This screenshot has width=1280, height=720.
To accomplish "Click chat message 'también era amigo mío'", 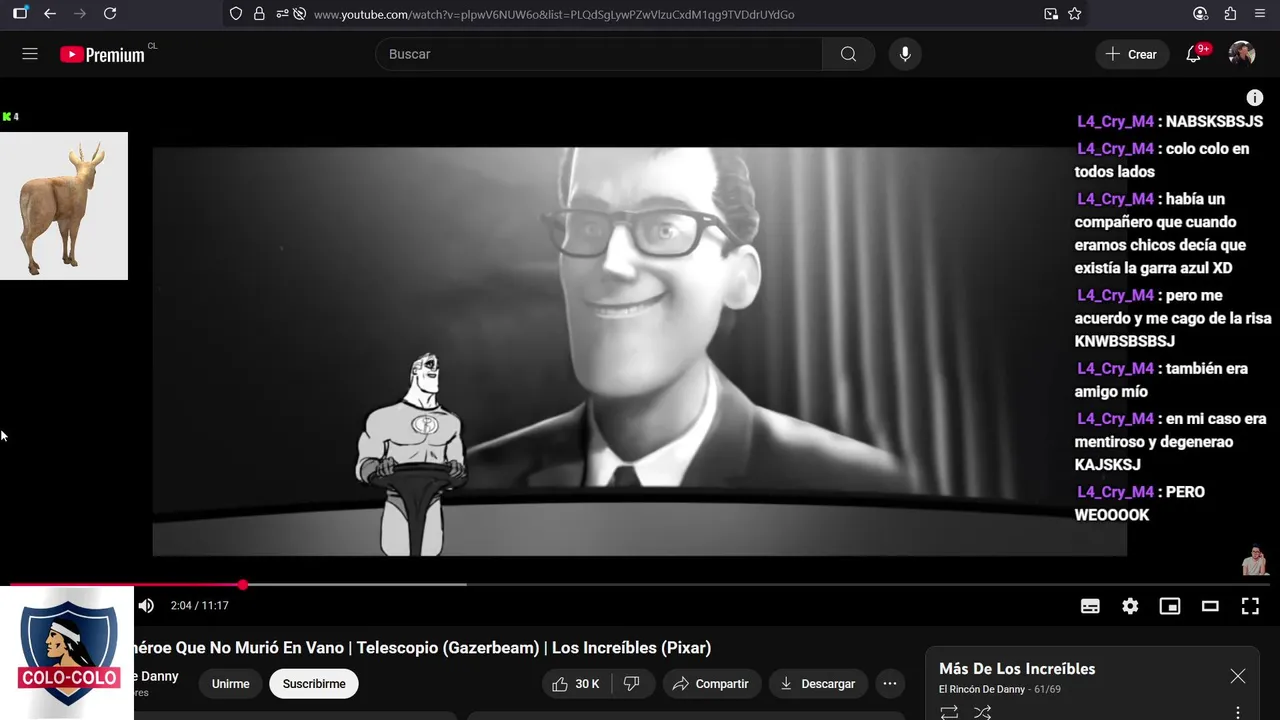I will [x=1162, y=380].
